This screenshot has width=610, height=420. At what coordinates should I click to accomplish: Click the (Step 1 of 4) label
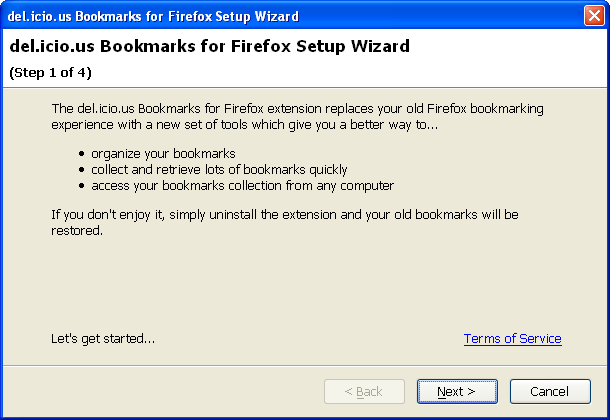click(51, 73)
